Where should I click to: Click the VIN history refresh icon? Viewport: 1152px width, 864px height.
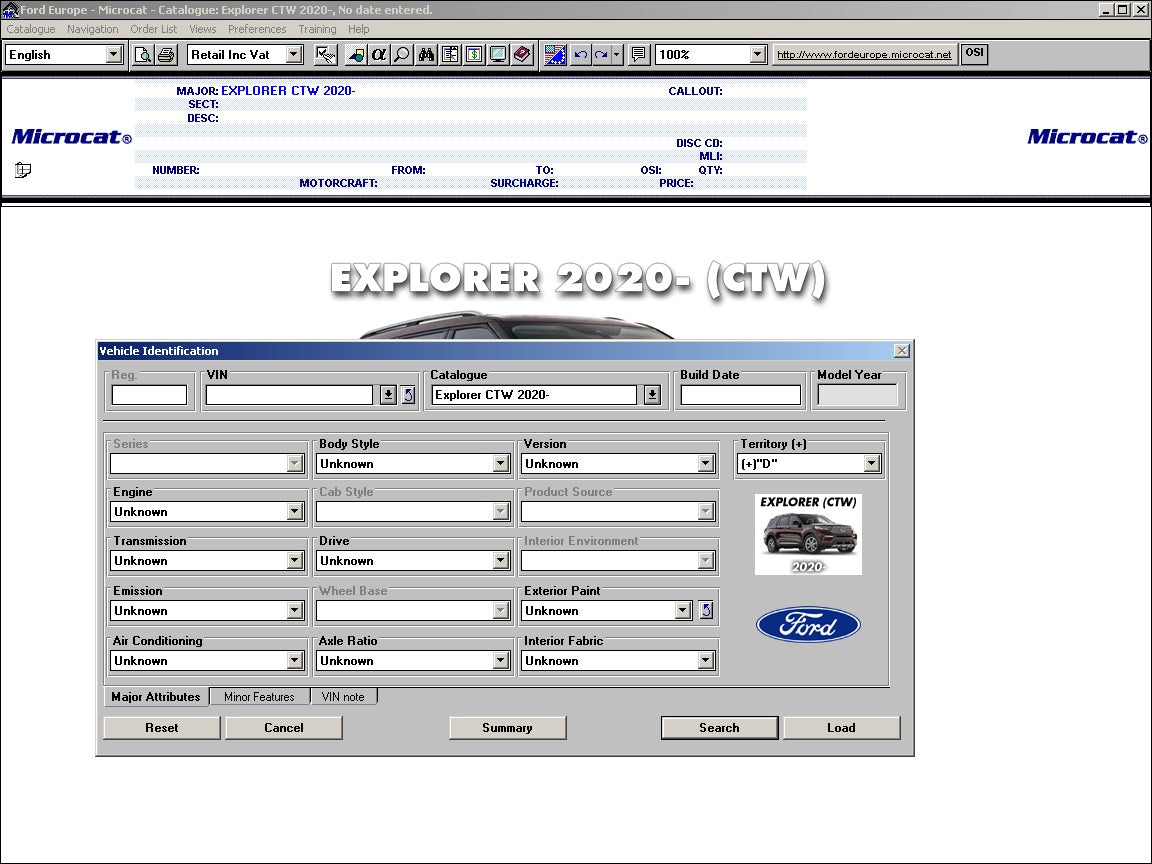pyautogui.click(x=408, y=395)
